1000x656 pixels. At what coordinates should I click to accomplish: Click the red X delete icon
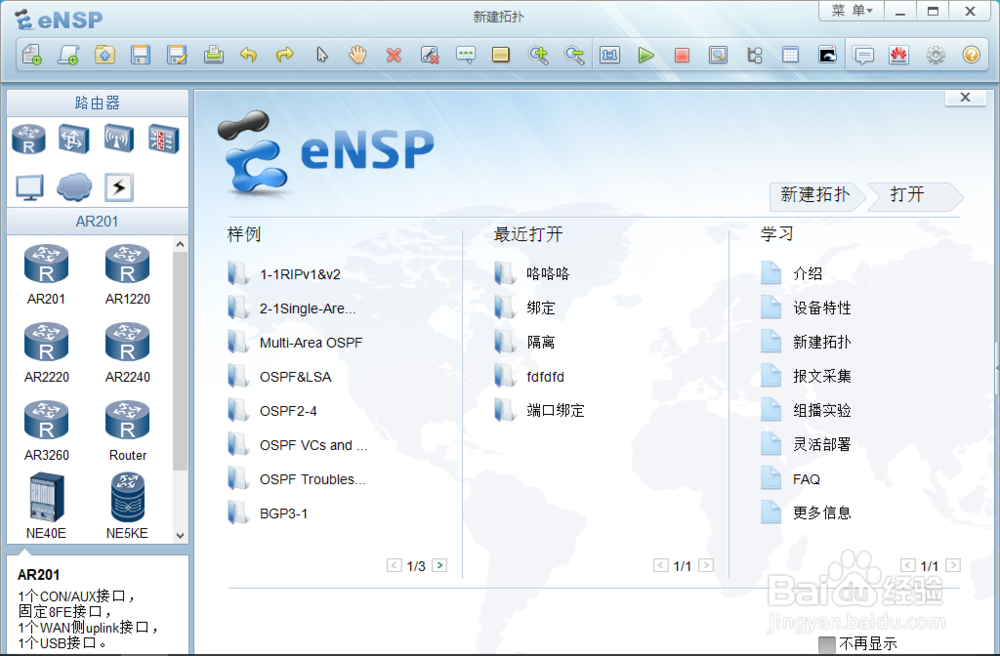(x=393, y=55)
